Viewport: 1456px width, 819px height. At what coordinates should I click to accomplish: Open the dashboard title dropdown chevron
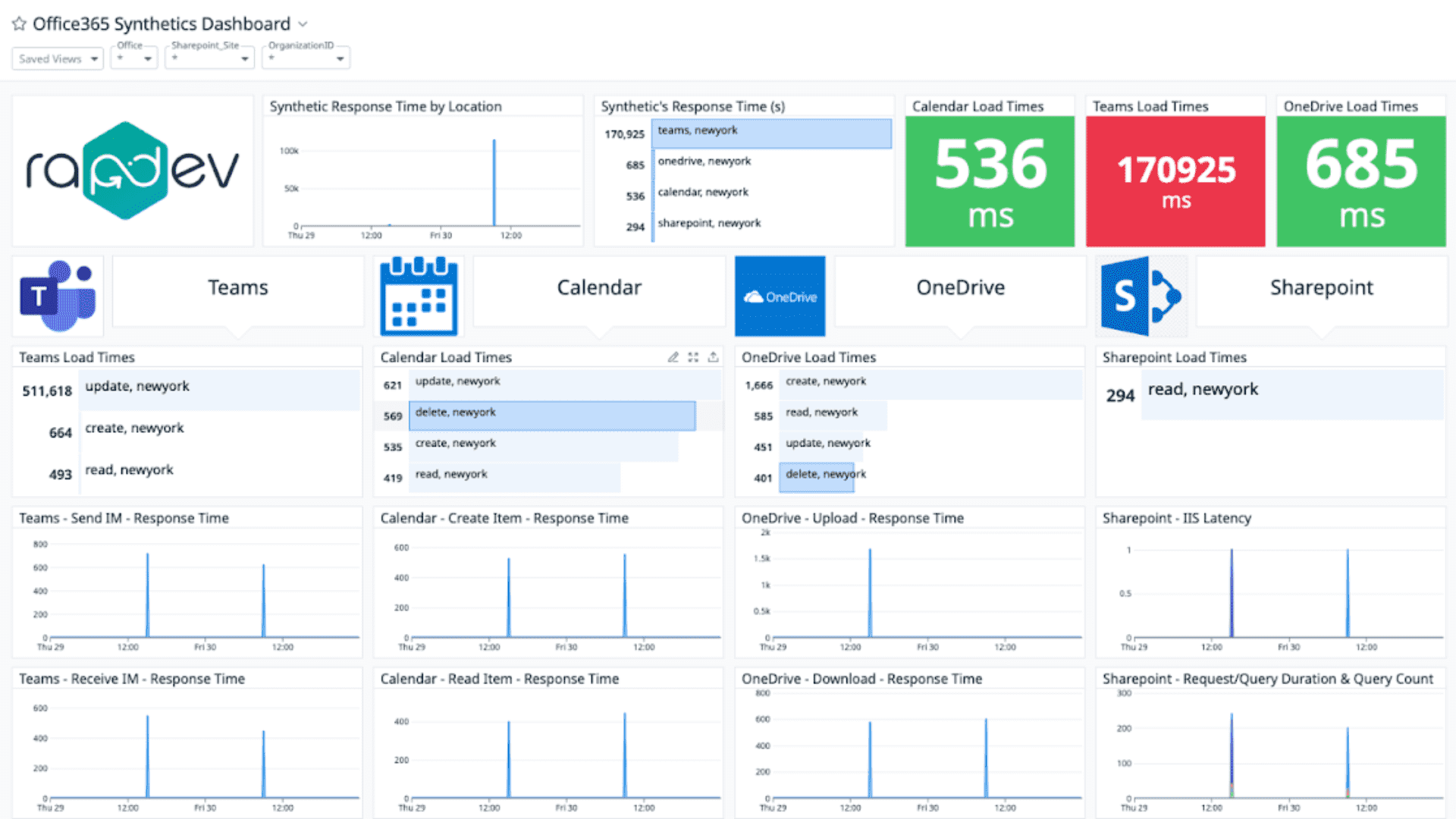303,24
